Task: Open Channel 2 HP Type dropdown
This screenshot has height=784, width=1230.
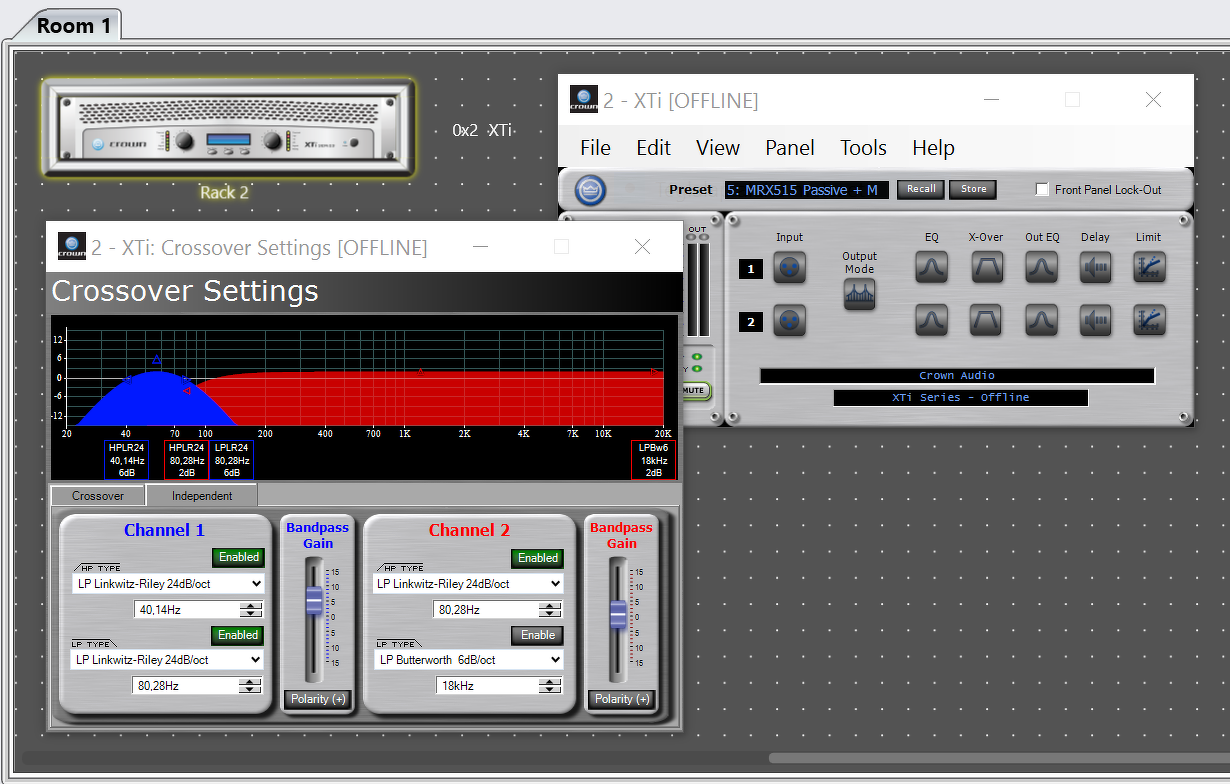Action: coord(468,583)
